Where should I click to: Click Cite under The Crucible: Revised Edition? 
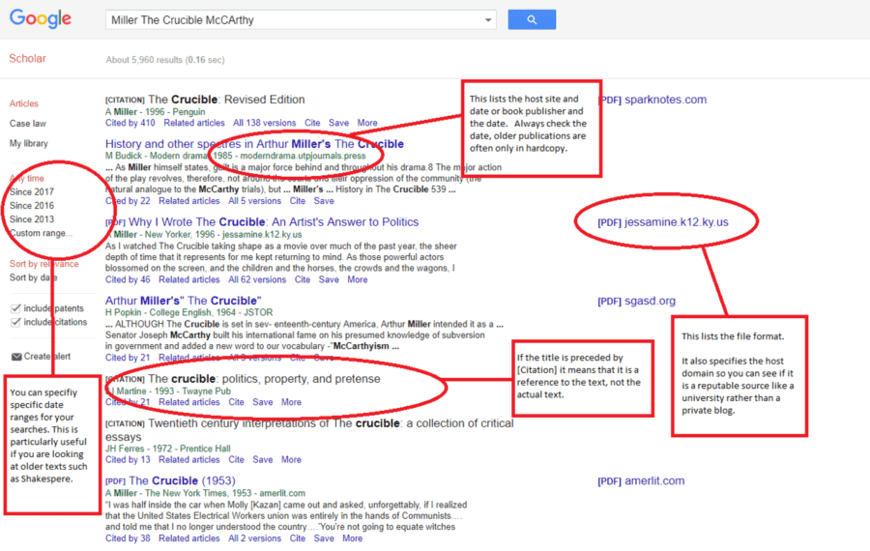312,123
